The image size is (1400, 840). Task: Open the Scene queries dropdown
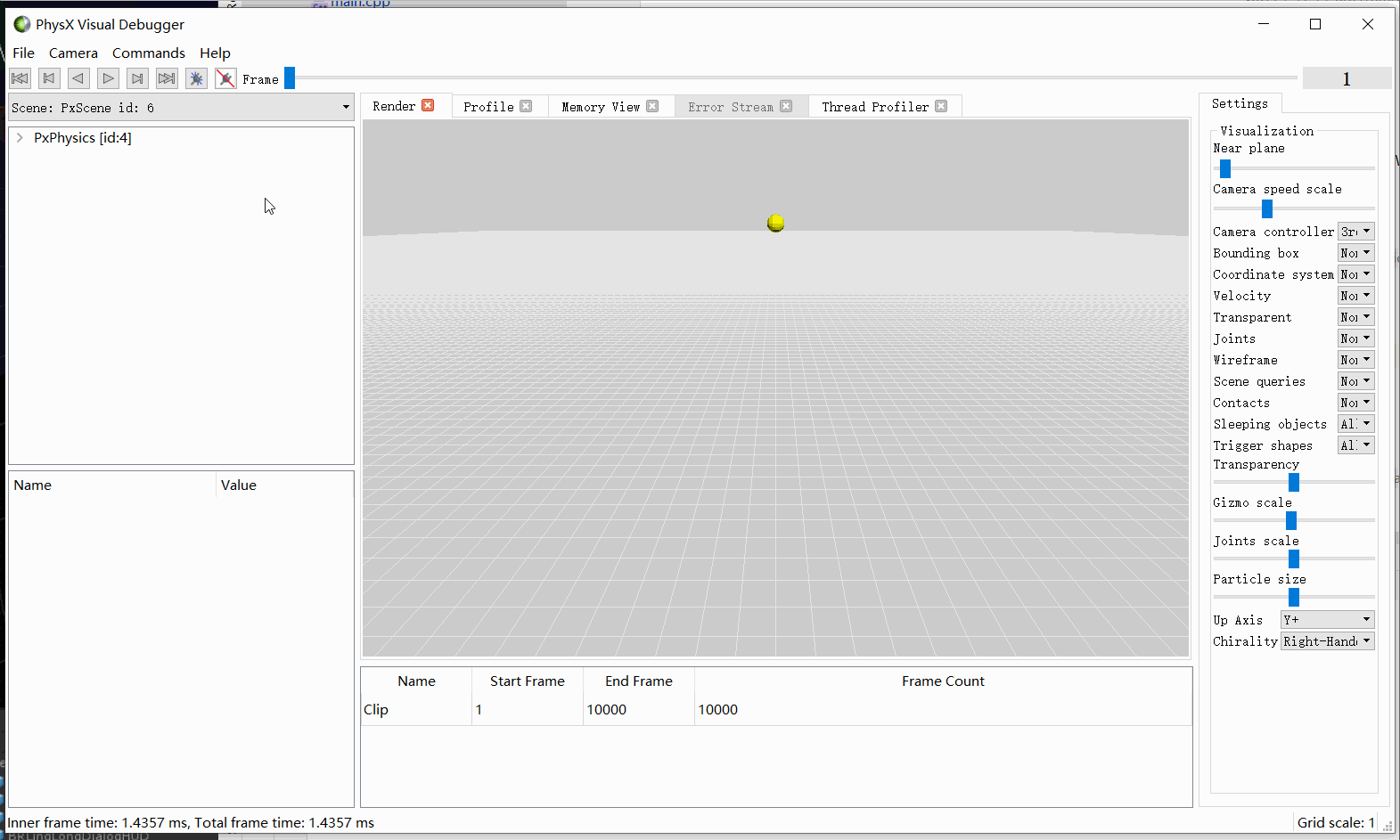coord(1355,381)
